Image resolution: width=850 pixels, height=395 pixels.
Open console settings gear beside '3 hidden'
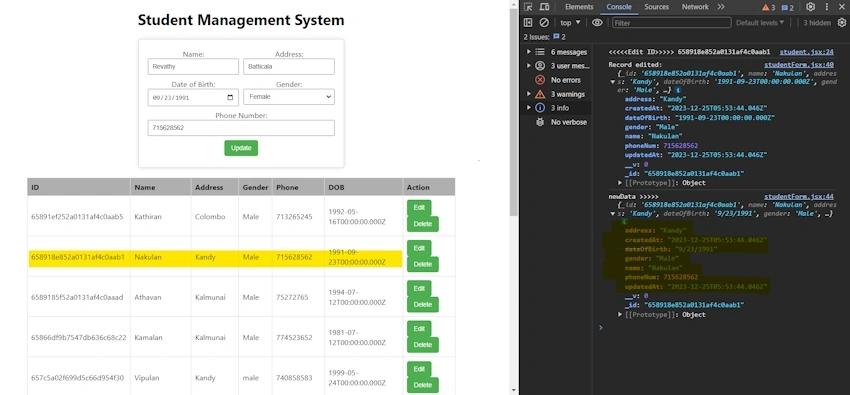pos(842,23)
